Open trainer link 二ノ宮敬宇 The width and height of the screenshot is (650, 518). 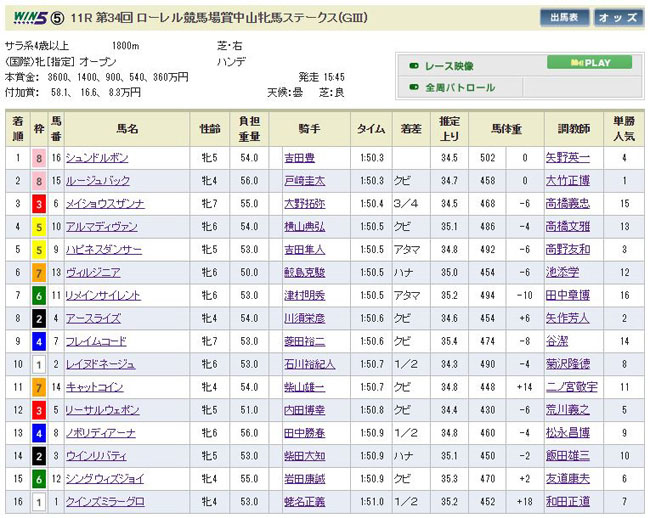pos(571,388)
